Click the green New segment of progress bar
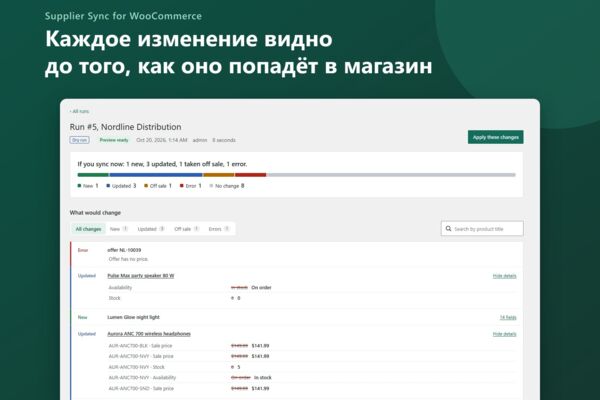 [x=93, y=175]
